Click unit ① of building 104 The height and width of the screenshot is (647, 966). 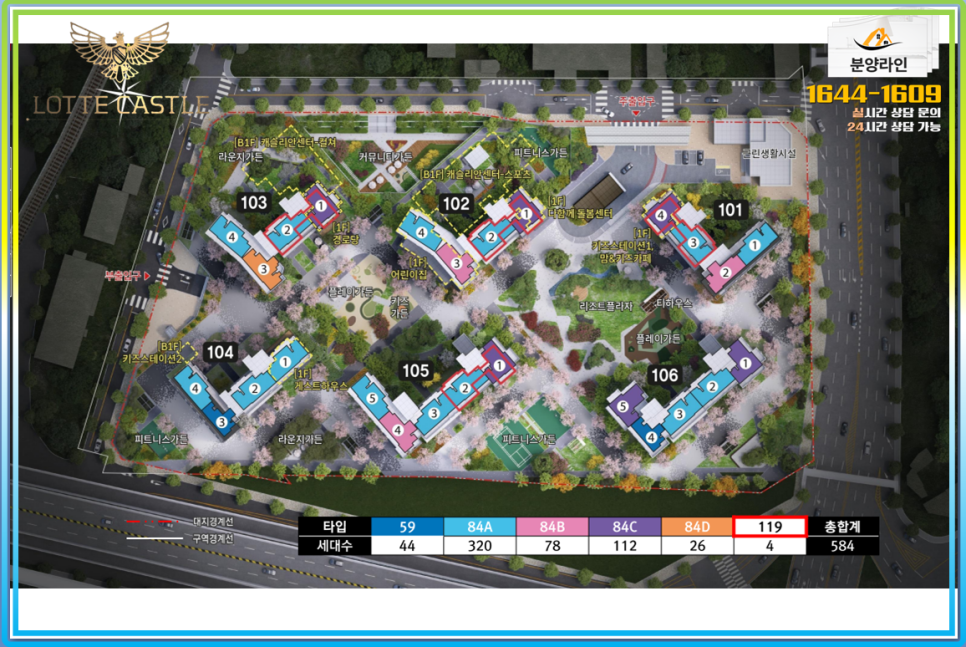pyautogui.click(x=285, y=362)
